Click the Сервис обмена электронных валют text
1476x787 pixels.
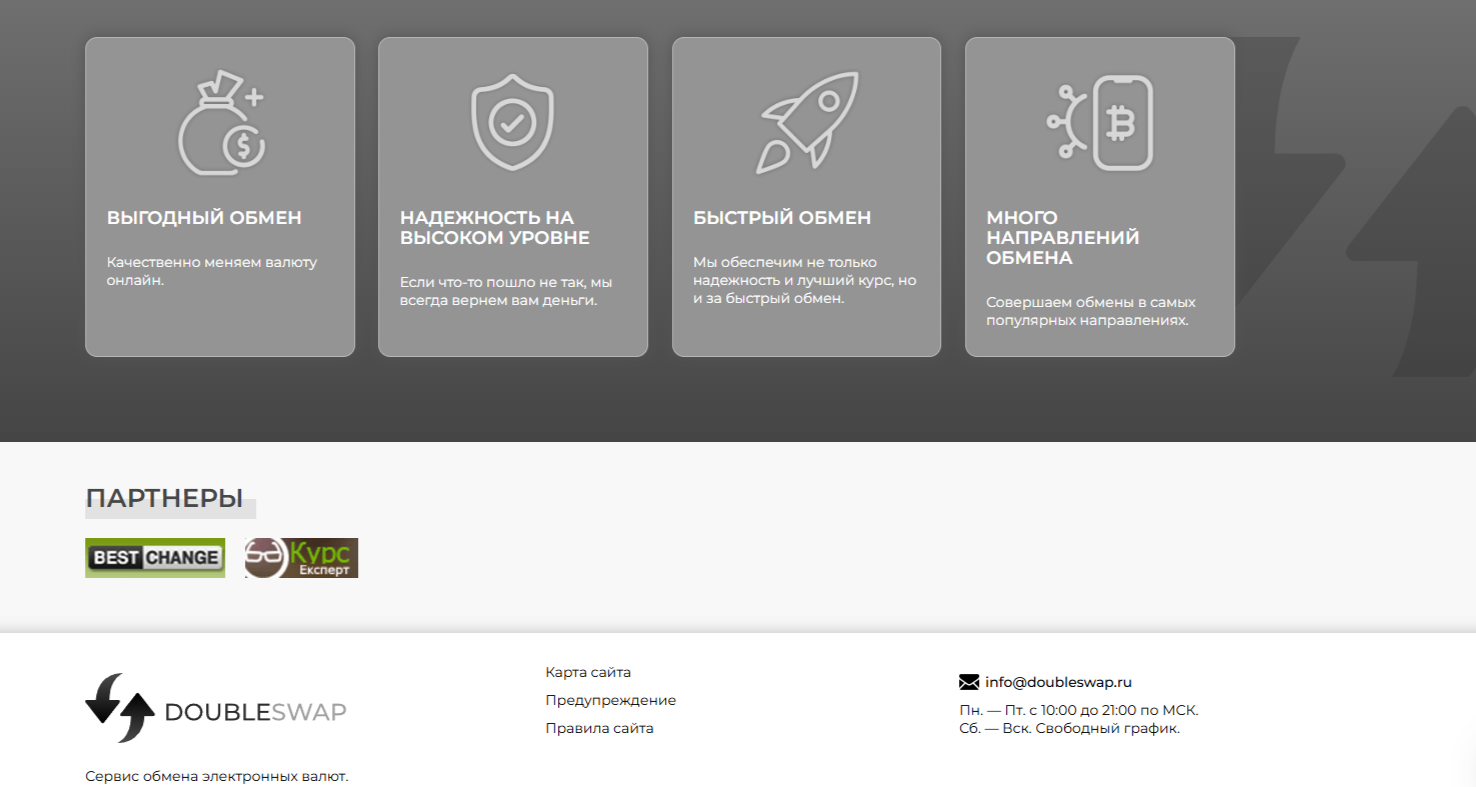click(217, 776)
